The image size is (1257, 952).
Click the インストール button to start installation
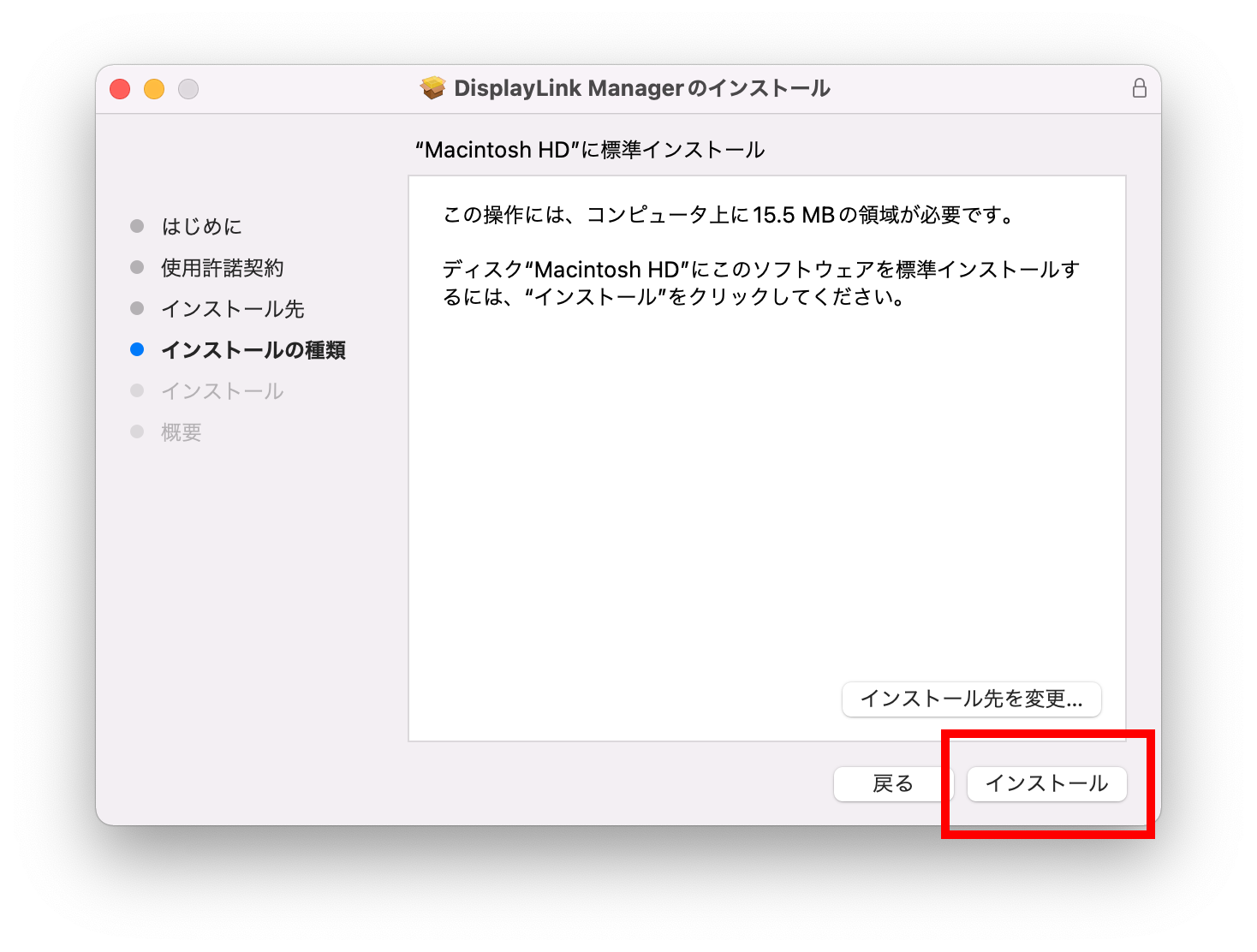click(x=1046, y=783)
